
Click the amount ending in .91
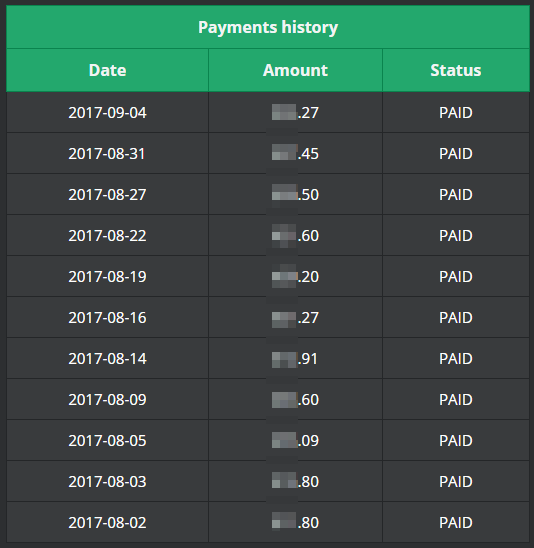(x=295, y=359)
